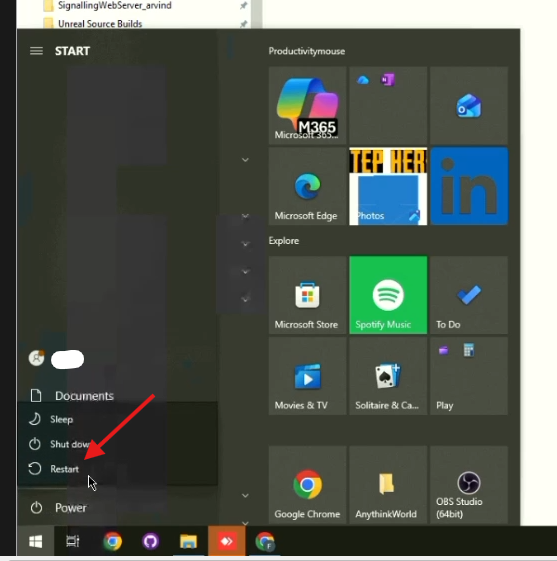Open the To Do tile
This screenshot has height=561, width=557.
[x=469, y=295]
